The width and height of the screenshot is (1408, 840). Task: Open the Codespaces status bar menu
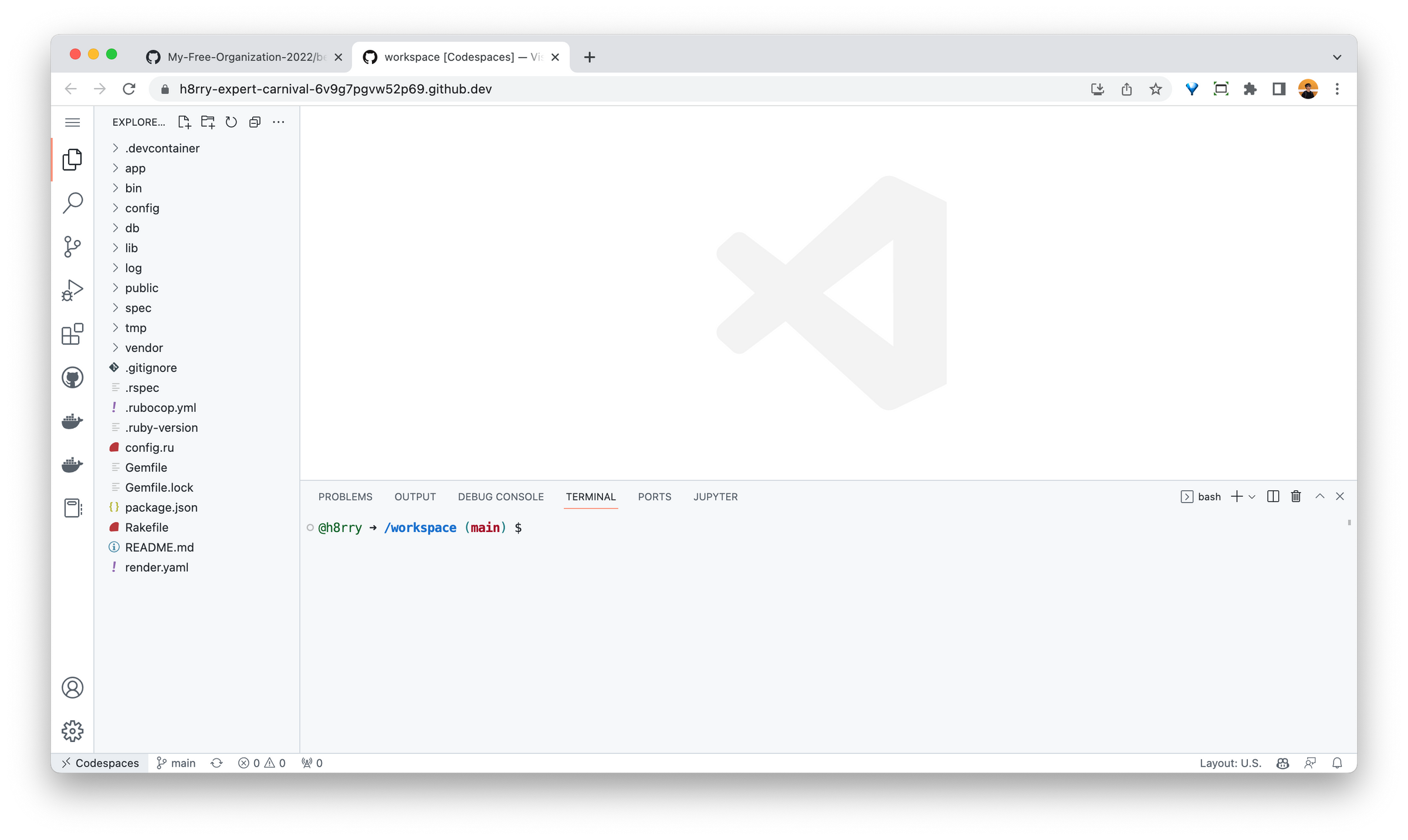click(101, 763)
